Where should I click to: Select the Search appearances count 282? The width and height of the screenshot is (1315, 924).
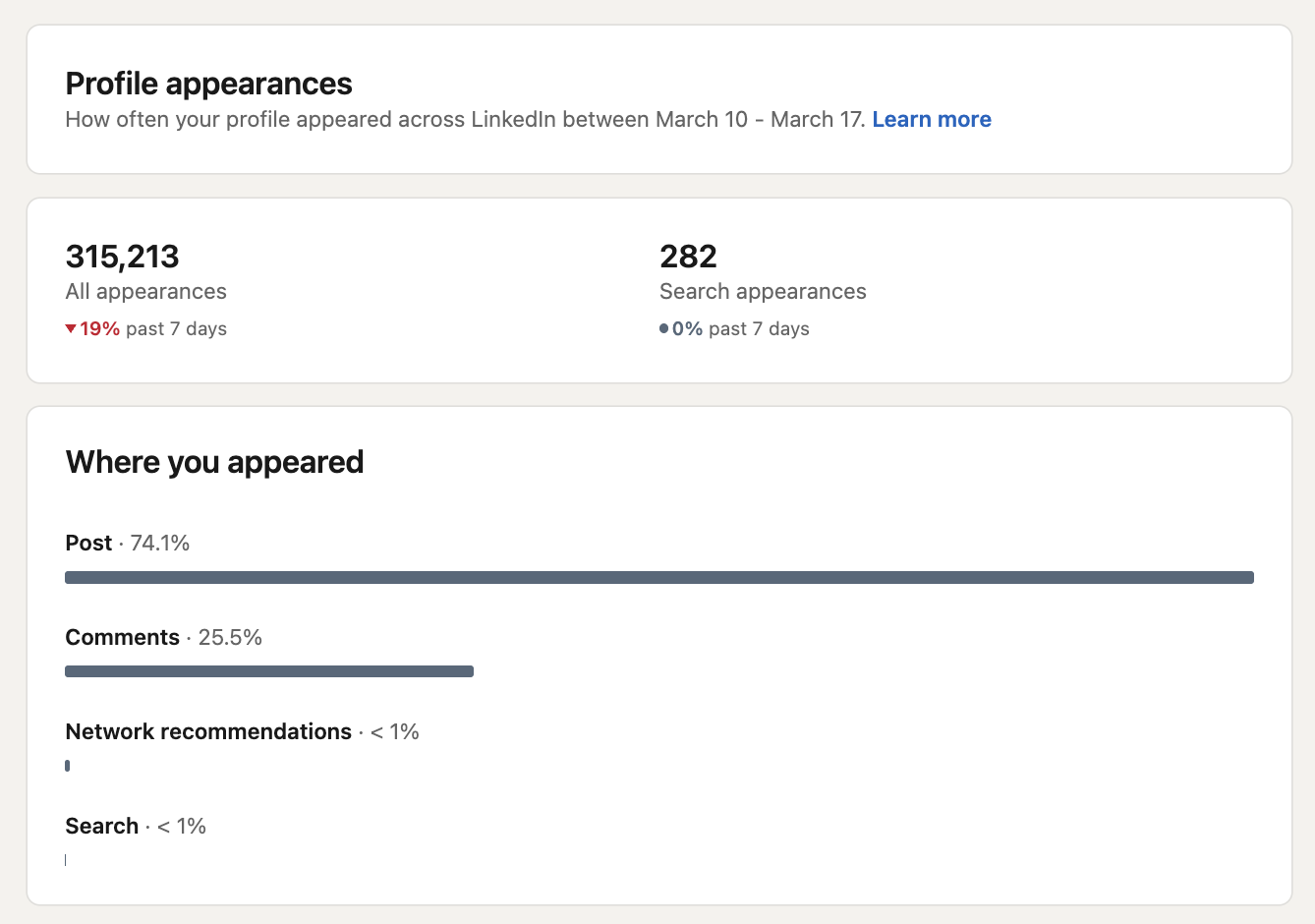[x=688, y=256]
